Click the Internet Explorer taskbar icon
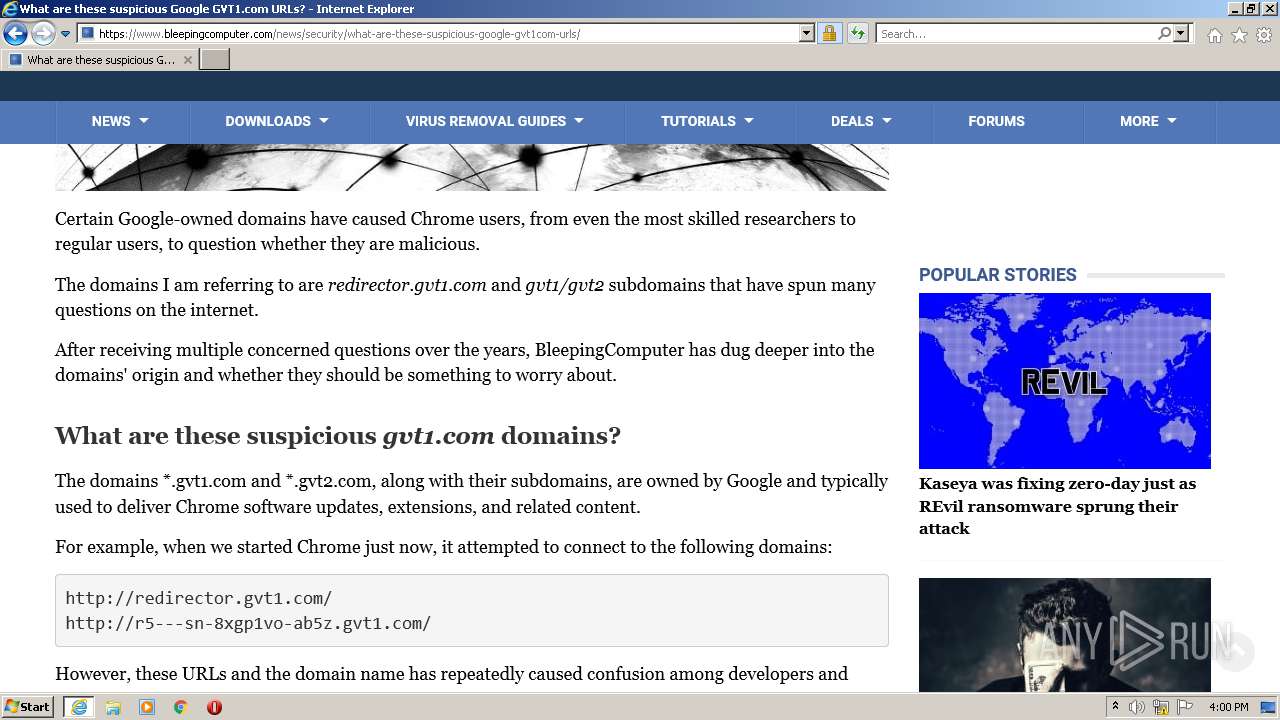The height and width of the screenshot is (720, 1280). (79, 707)
